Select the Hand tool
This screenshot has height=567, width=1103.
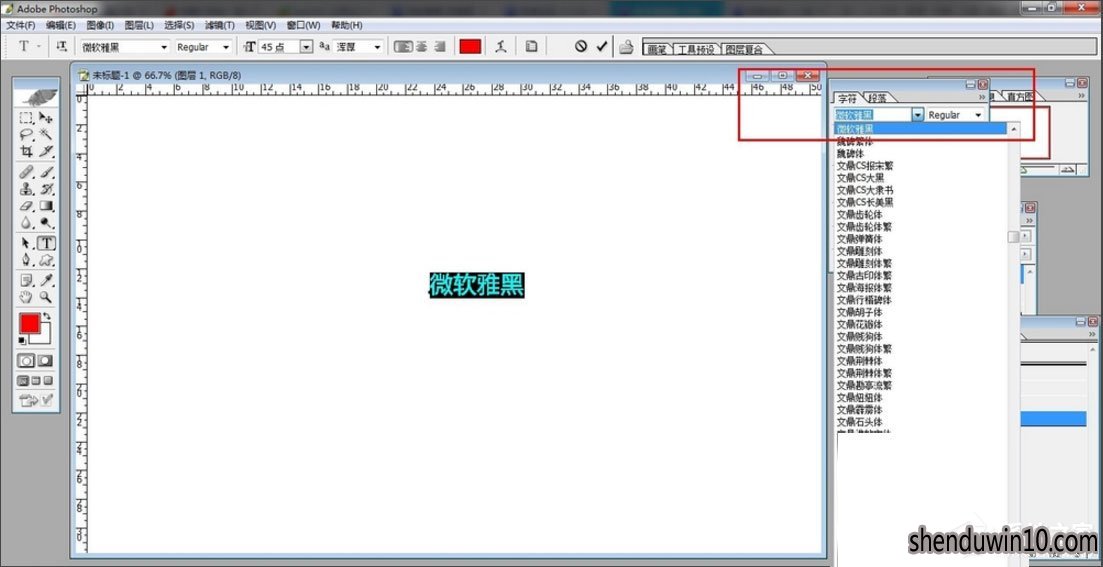point(26,297)
